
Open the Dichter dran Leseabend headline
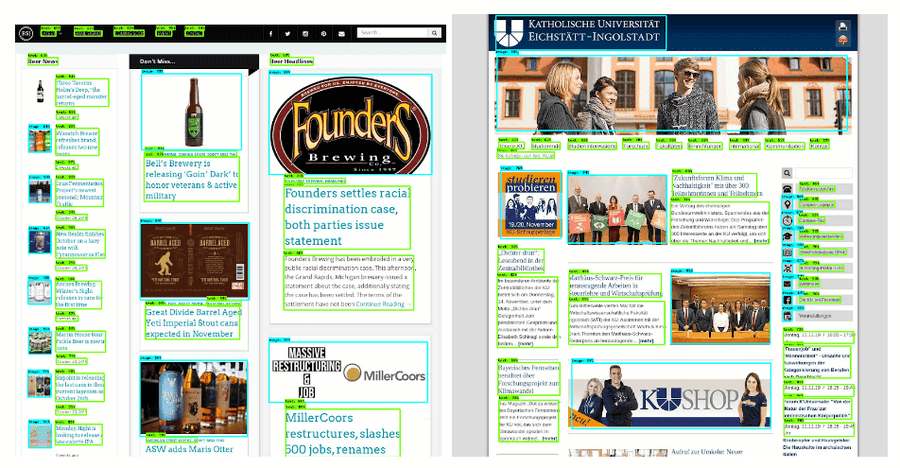coord(521,260)
